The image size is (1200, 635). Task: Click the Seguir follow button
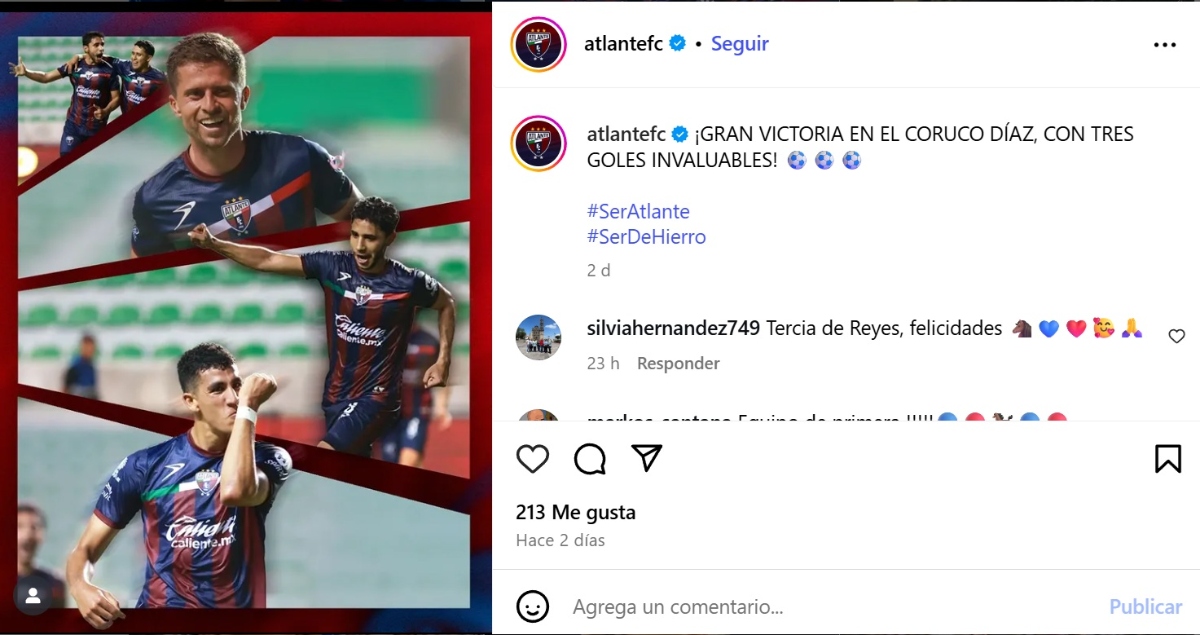click(x=740, y=44)
